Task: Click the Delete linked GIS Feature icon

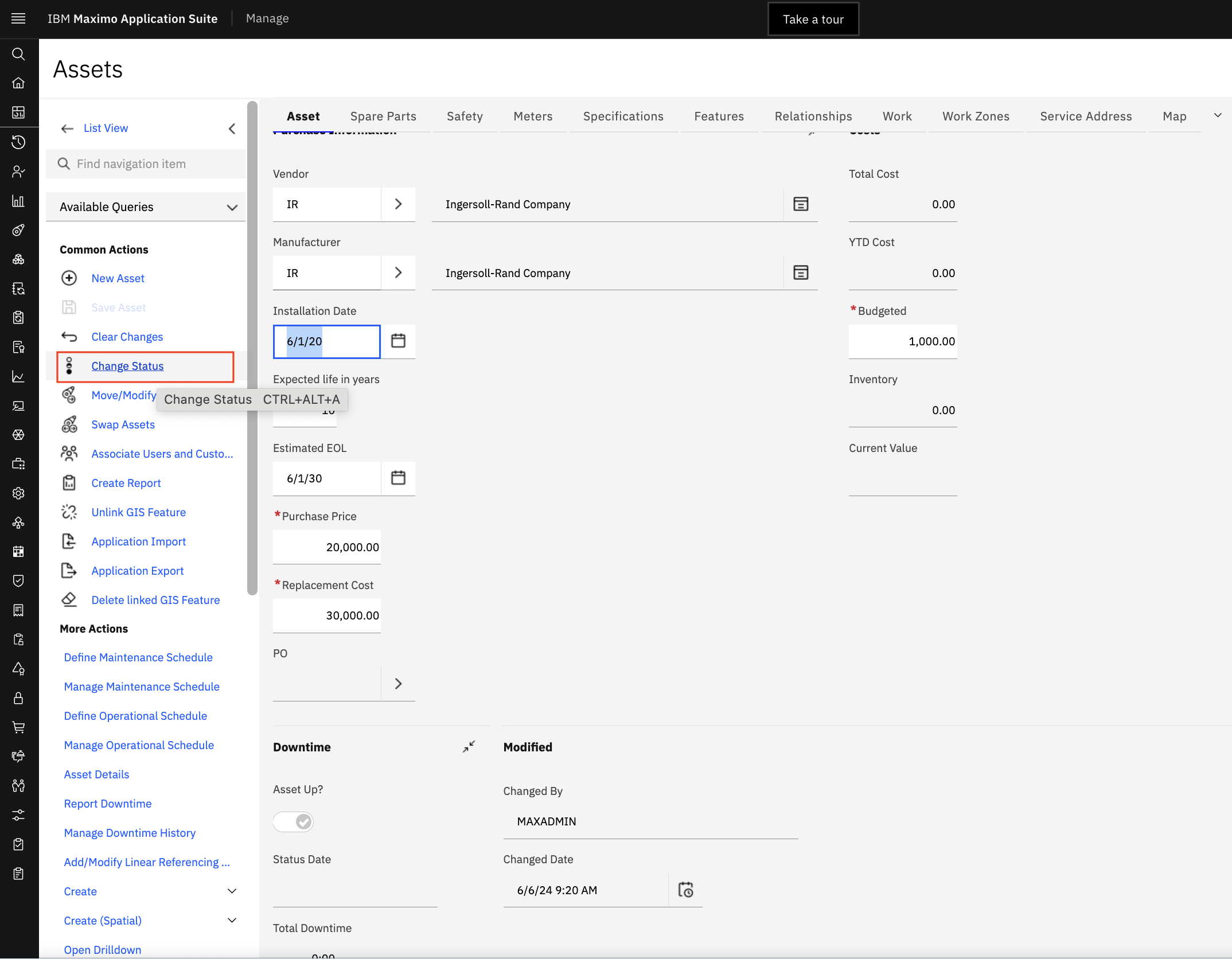Action: tap(69, 599)
